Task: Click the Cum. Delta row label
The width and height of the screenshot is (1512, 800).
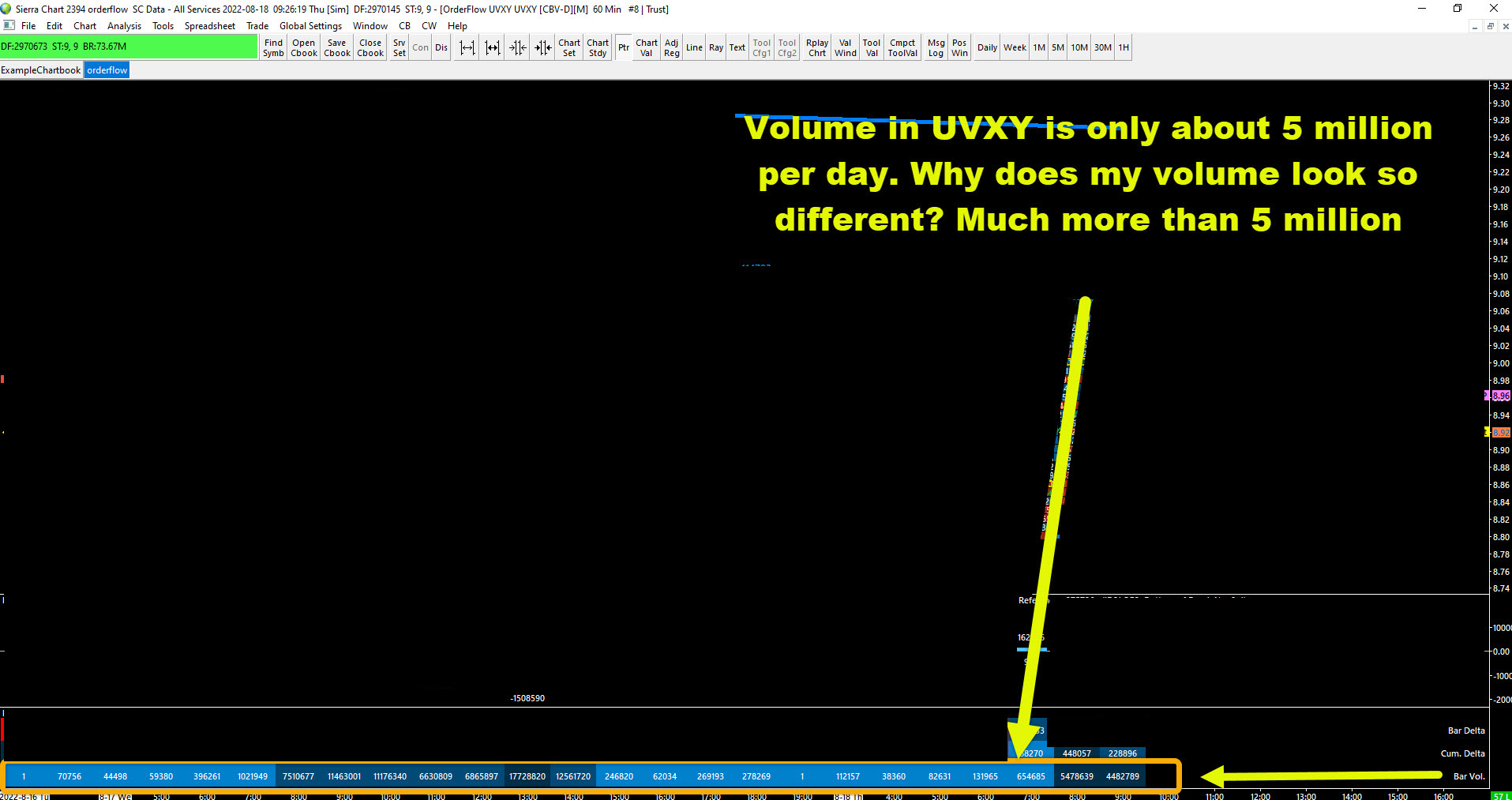Action: tap(1463, 753)
